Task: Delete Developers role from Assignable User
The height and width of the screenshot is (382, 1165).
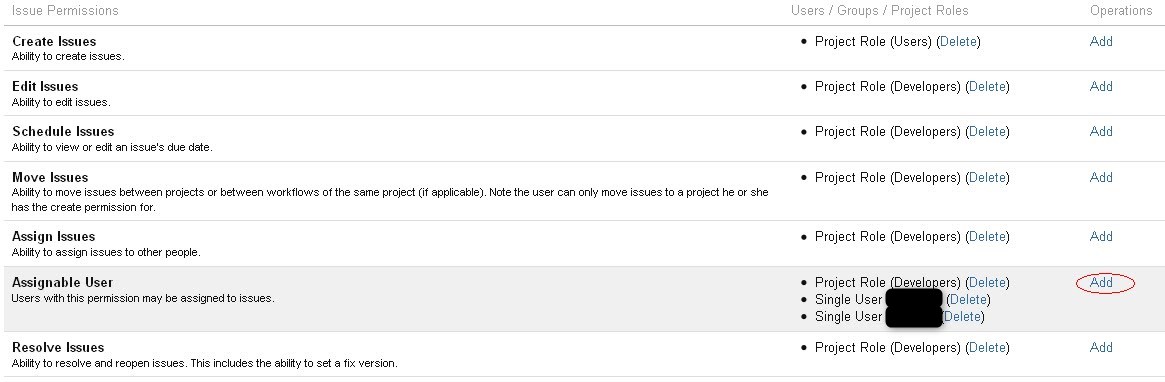Action: [987, 282]
